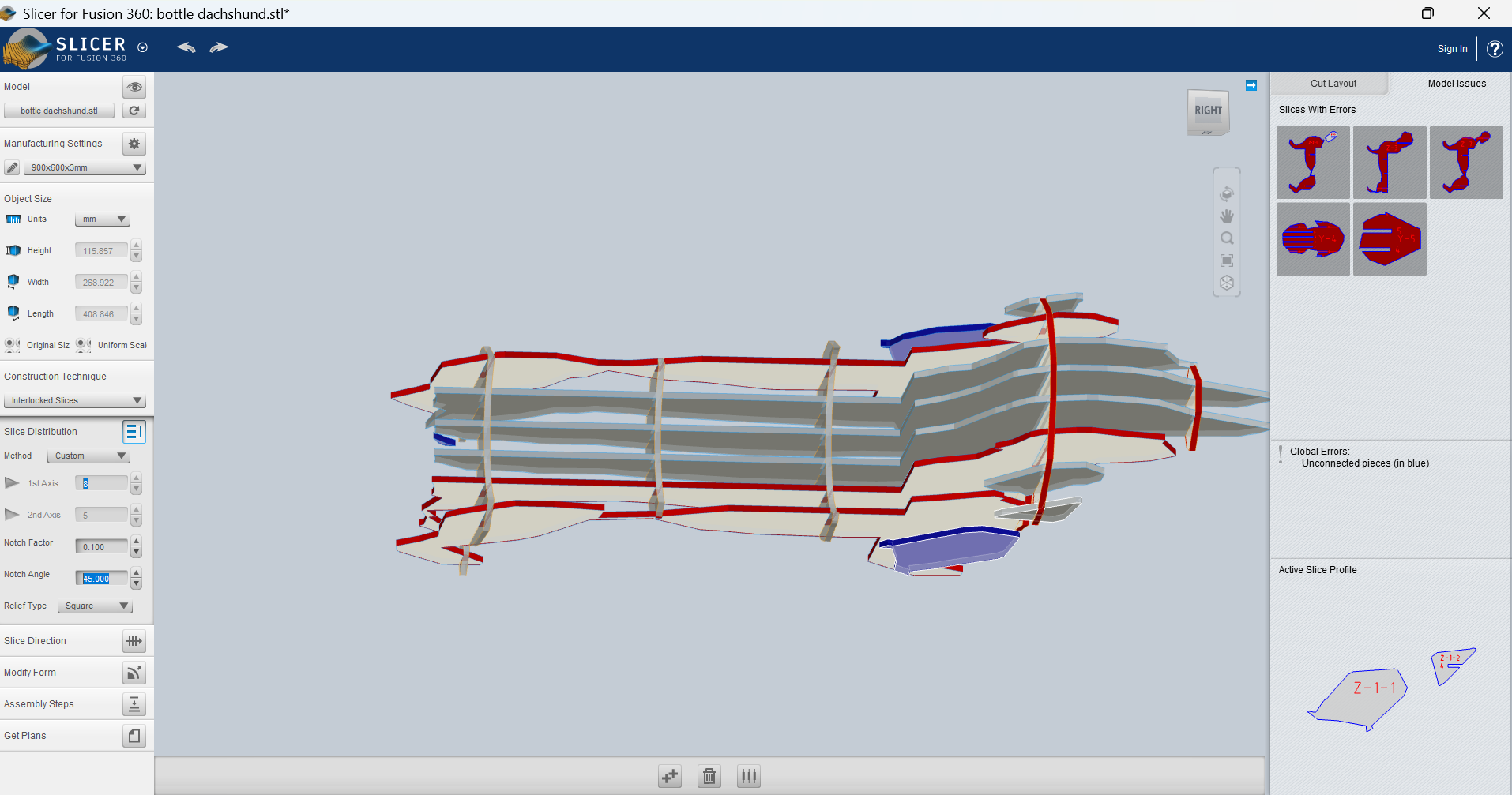Image resolution: width=1512 pixels, height=795 pixels.
Task: Open Manufacturing Settings gear icon
Action: tap(134, 144)
